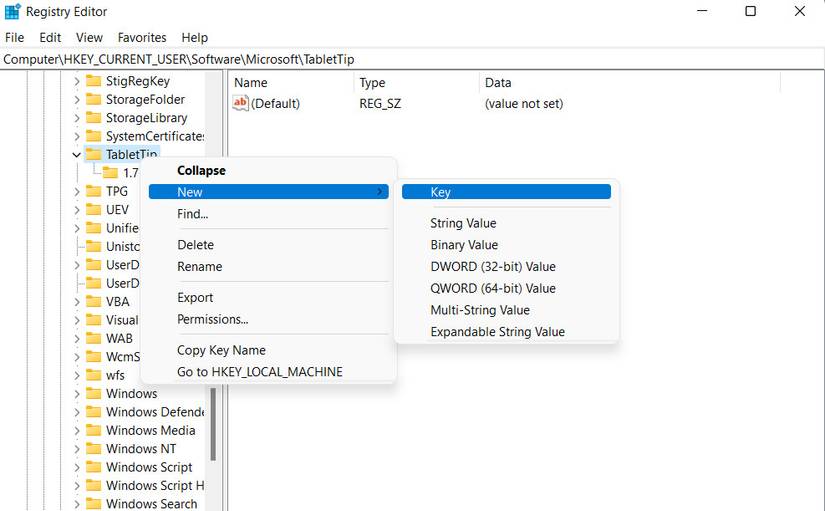Click the VBA folder icon
825x511 pixels.
(93, 302)
